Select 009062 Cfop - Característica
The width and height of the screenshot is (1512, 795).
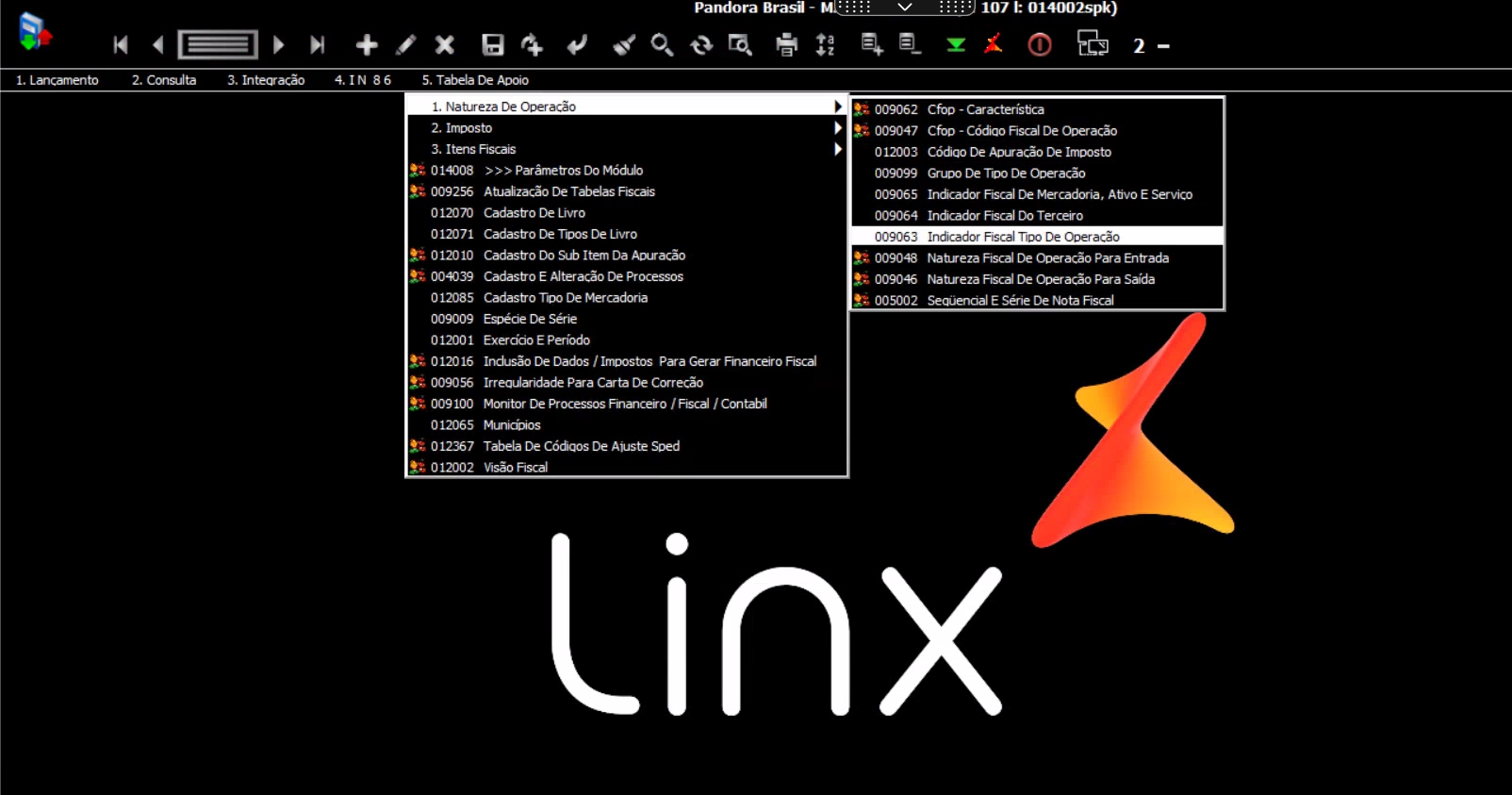tap(1037, 109)
